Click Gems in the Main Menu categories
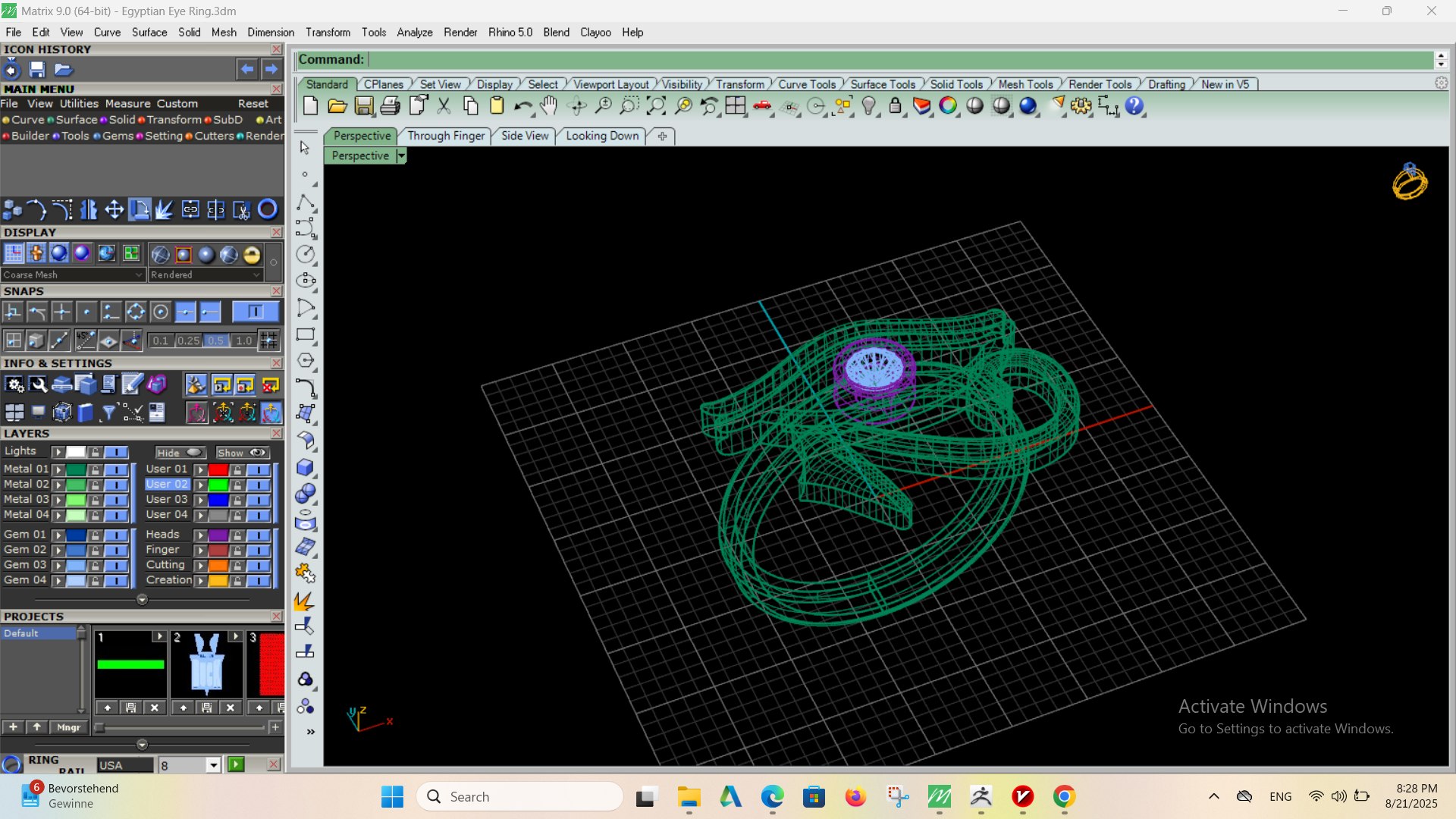This screenshot has height=819, width=1456. coord(118,136)
